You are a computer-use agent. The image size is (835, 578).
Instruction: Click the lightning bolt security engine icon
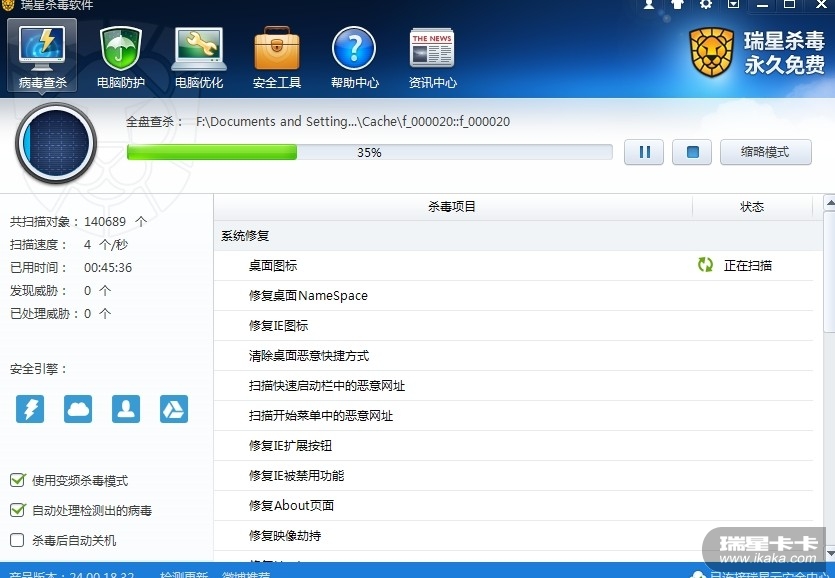[x=30, y=409]
